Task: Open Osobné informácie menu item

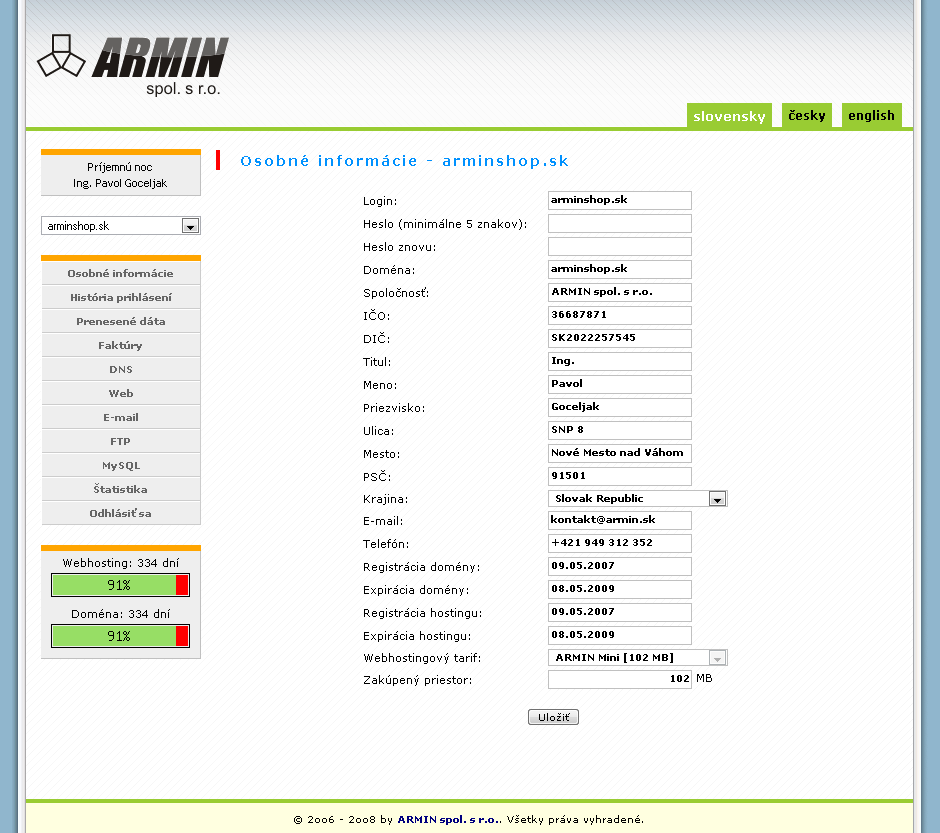Action: coord(120,273)
